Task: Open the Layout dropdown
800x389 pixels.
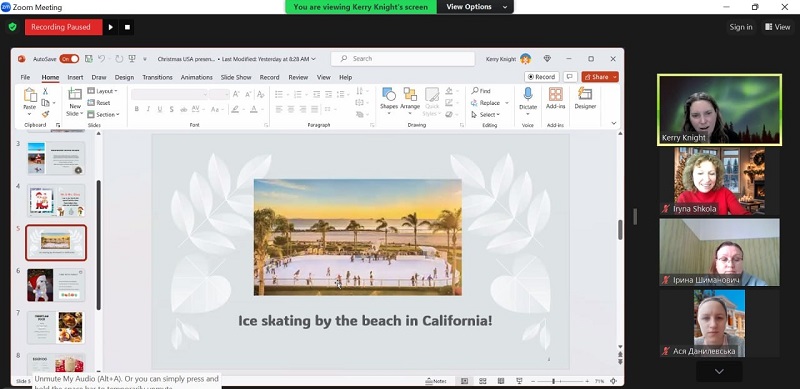Action: [x=103, y=91]
